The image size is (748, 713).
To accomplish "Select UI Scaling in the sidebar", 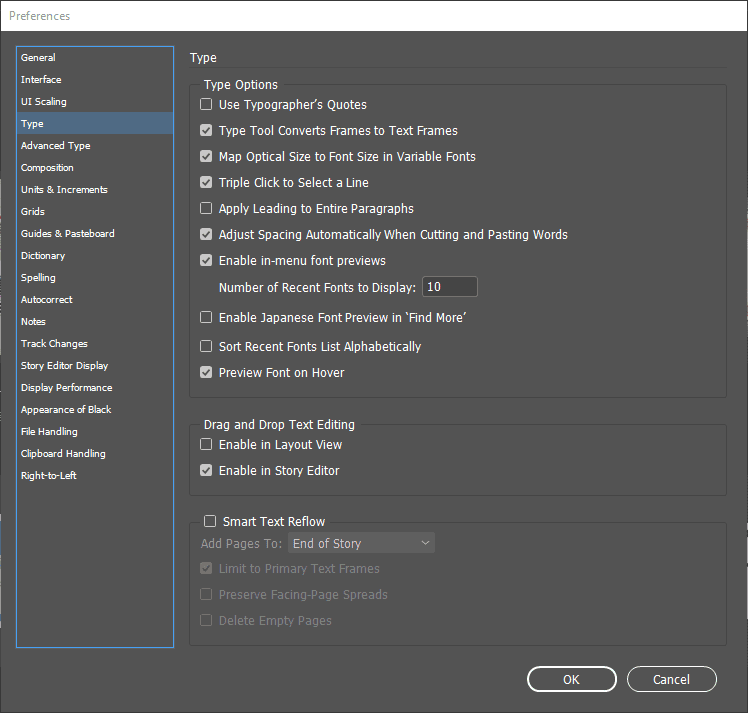I will (95, 102).
